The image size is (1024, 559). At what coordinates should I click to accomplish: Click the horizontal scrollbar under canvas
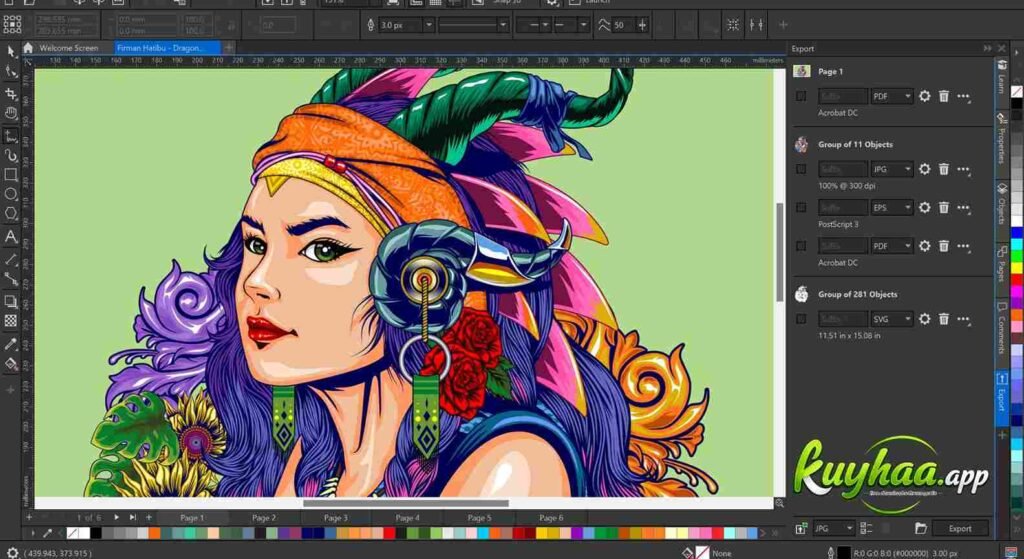click(406, 503)
